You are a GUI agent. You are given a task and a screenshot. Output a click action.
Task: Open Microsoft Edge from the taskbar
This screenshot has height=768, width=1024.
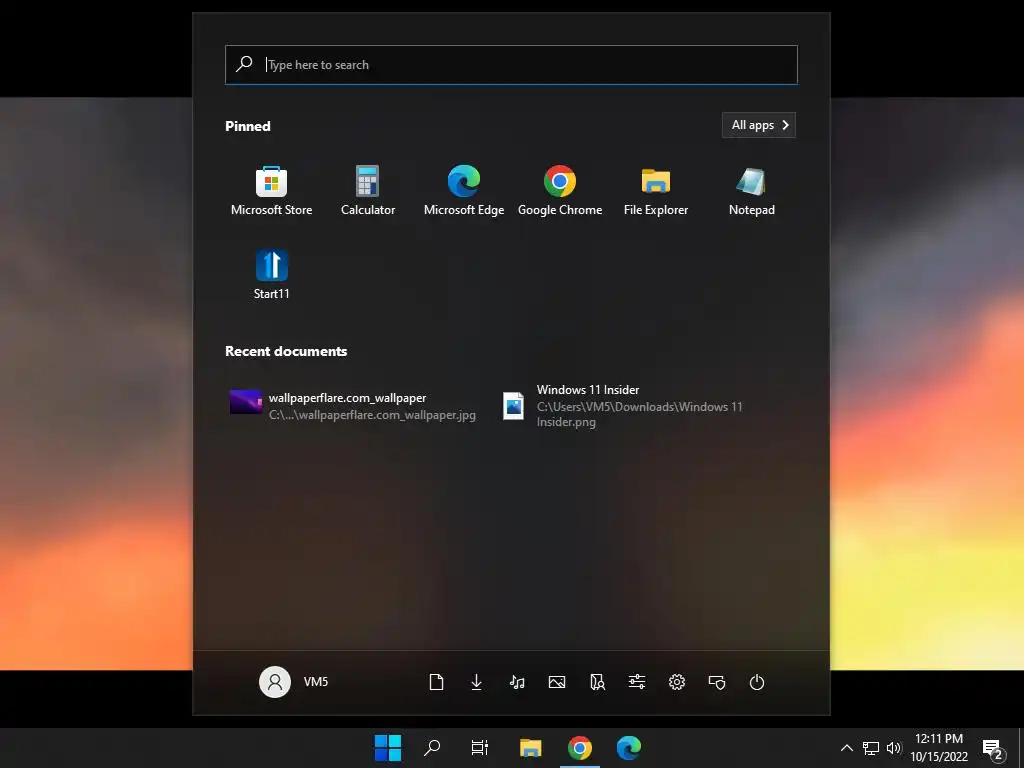629,748
